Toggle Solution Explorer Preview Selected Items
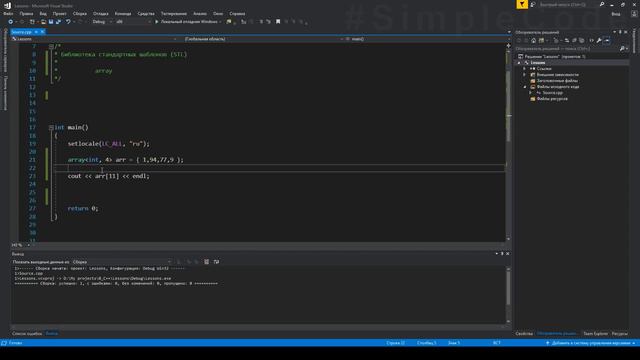This screenshot has height=360, width=640. (607, 40)
